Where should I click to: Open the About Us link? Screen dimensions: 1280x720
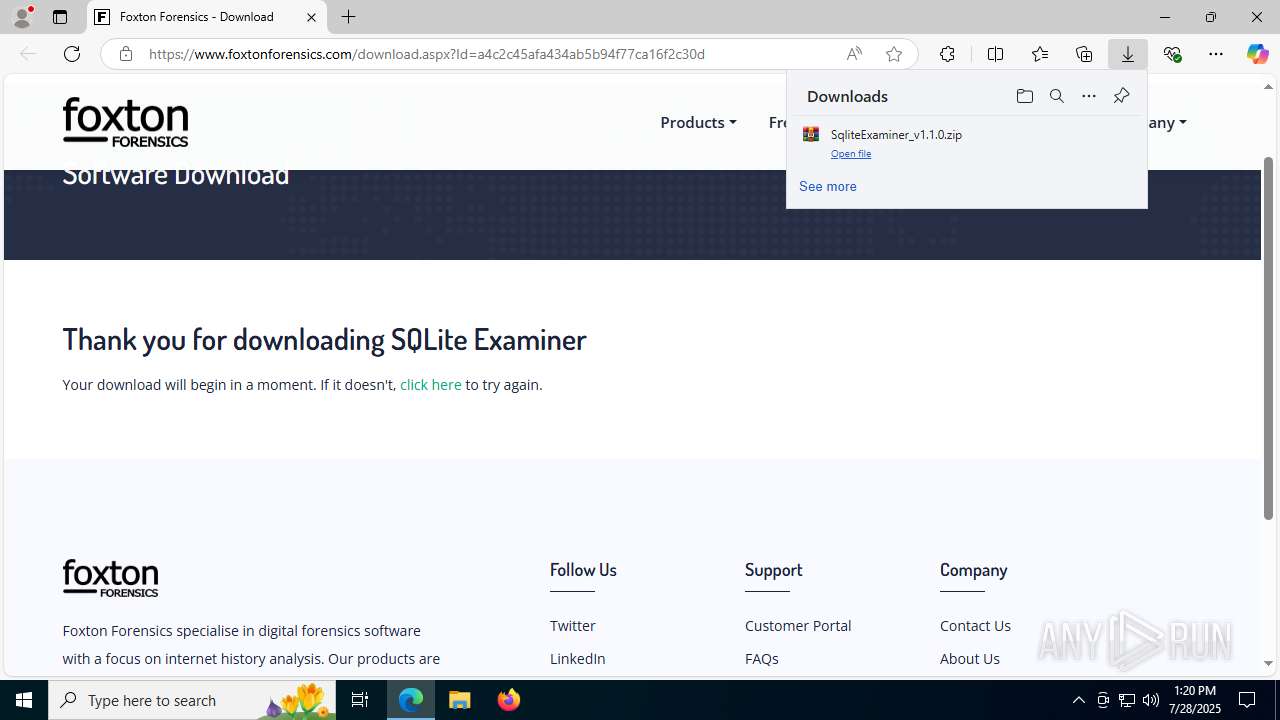tap(970, 658)
